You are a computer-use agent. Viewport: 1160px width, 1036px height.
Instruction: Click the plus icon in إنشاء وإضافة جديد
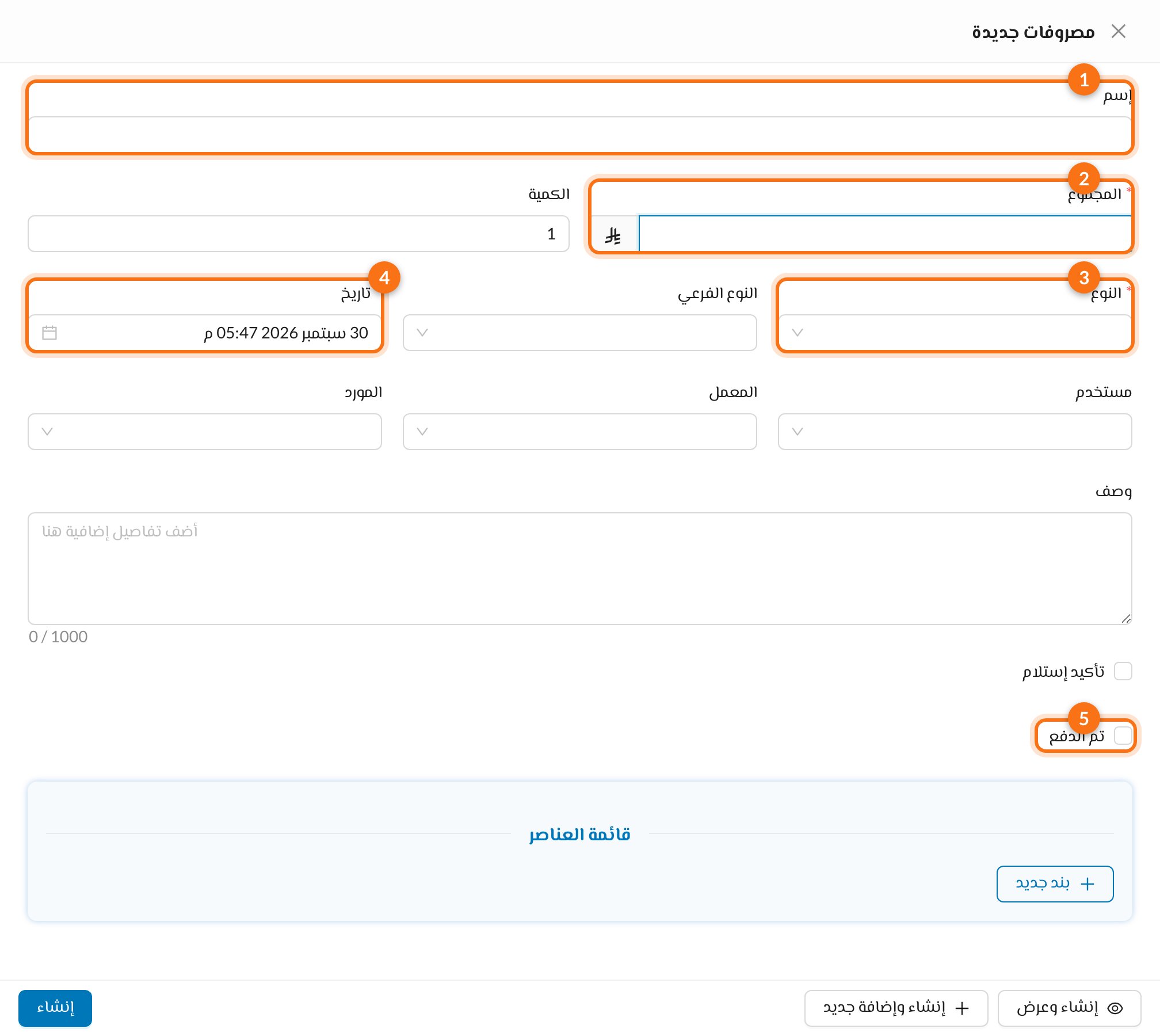tap(962, 1008)
